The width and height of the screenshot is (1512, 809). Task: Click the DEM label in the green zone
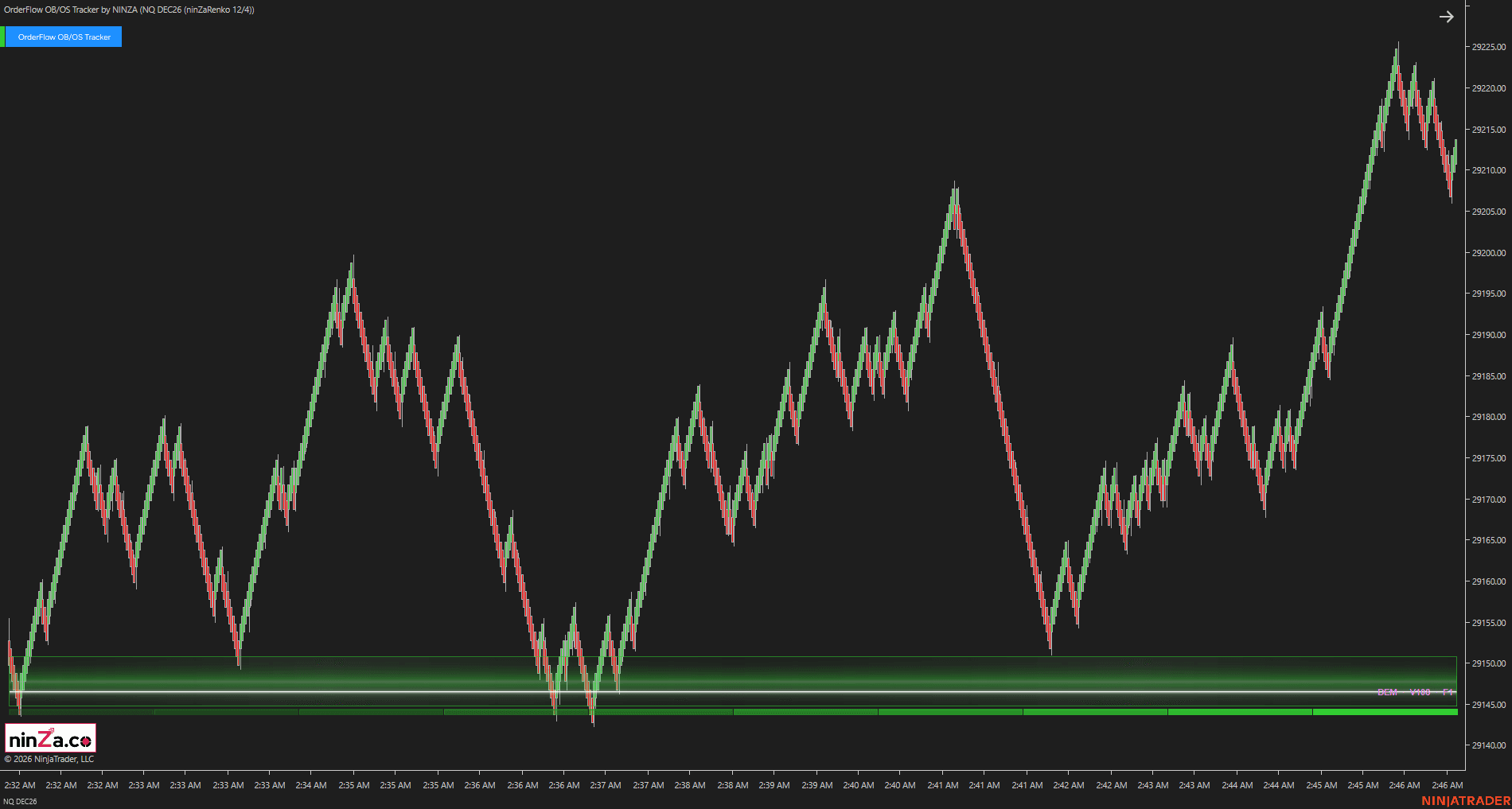[1387, 692]
